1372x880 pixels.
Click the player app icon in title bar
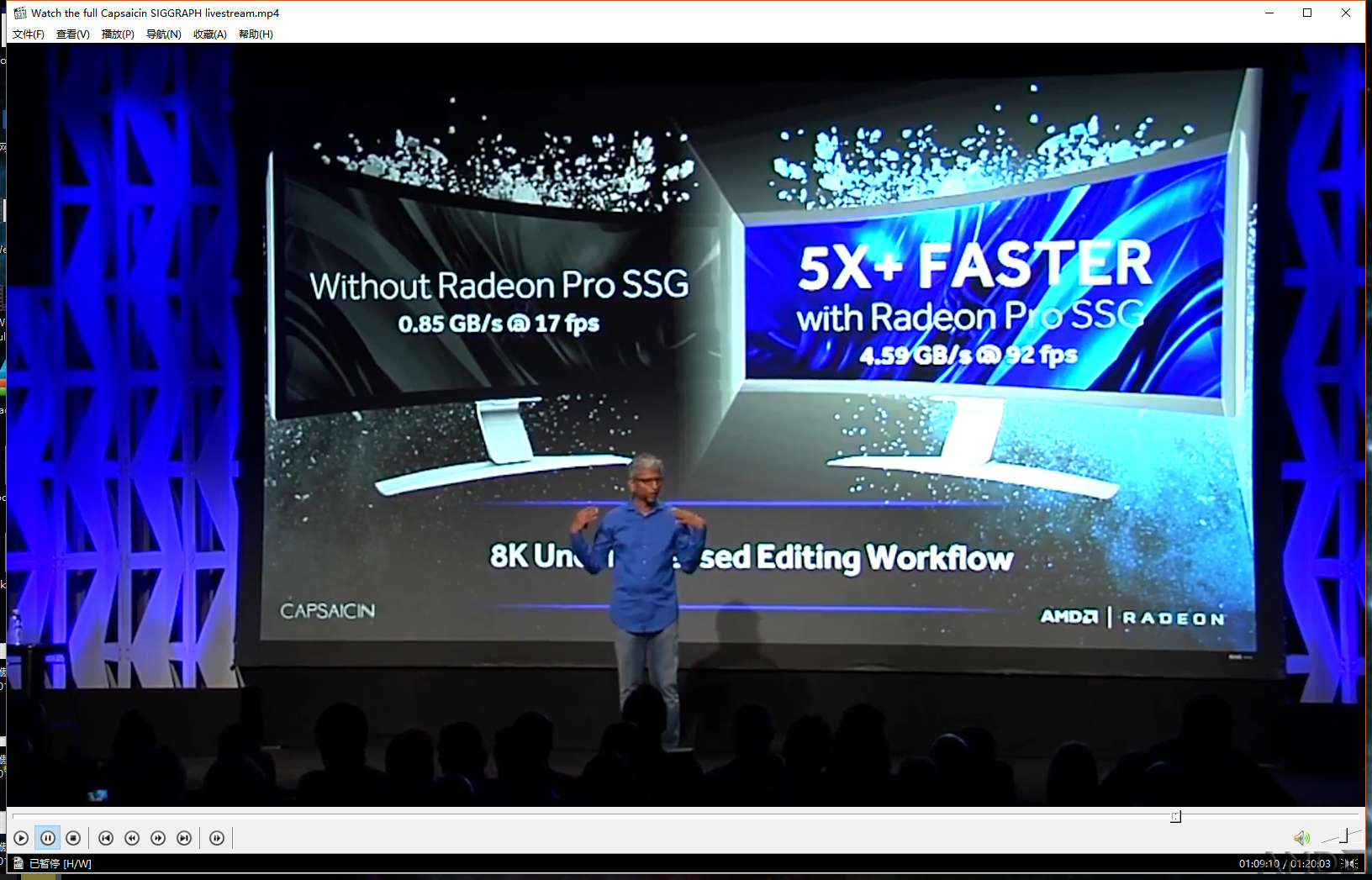coord(19,13)
